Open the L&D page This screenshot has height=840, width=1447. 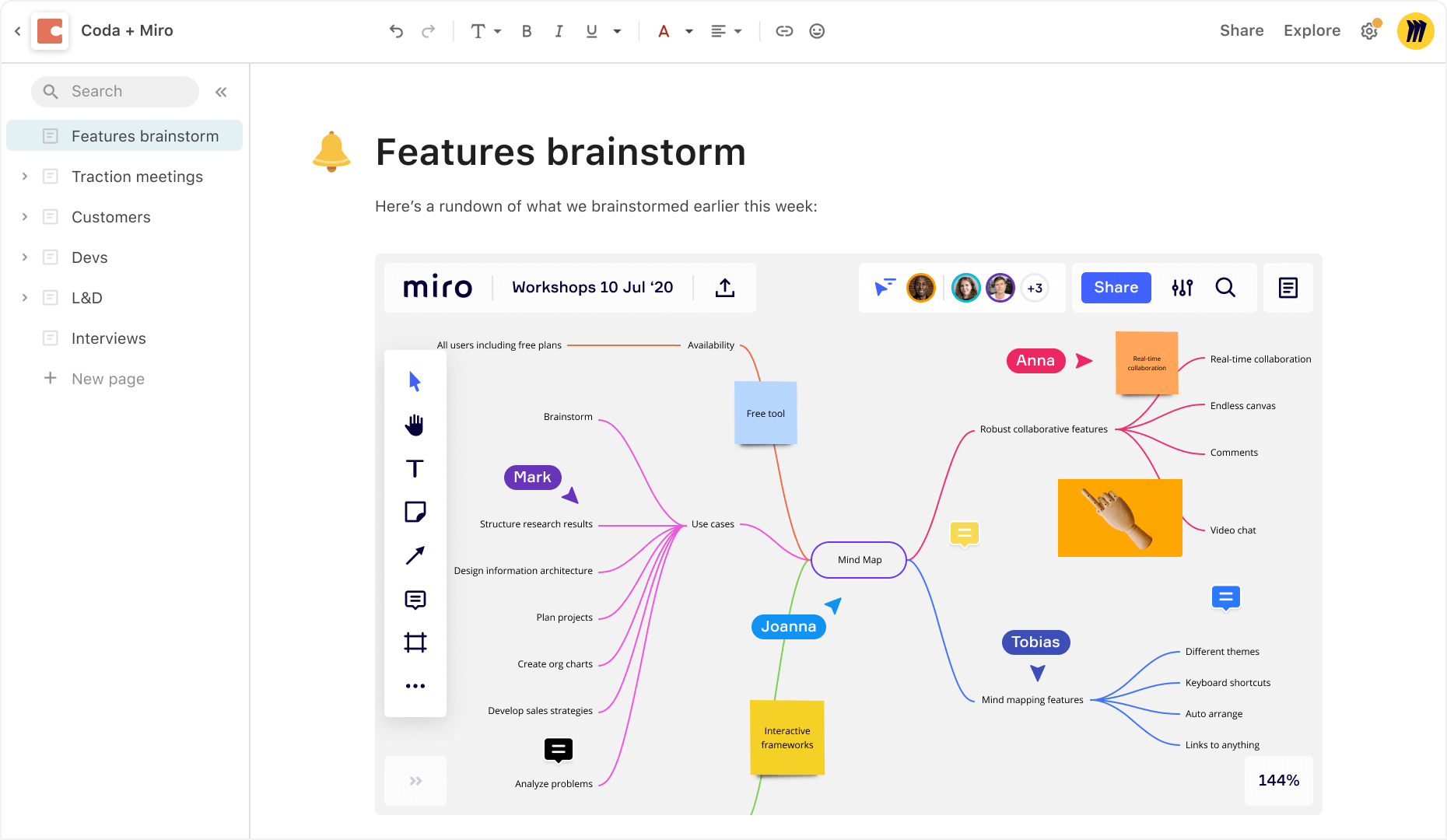(x=87, y=298)
